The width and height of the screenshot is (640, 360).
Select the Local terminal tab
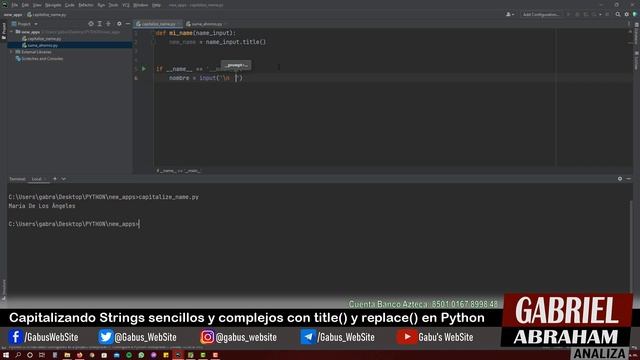(x=37, y=179)
